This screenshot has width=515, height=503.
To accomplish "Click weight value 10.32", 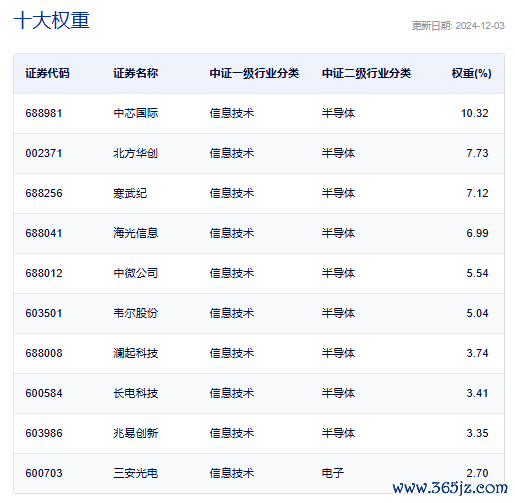I will [x=475, y=113].
